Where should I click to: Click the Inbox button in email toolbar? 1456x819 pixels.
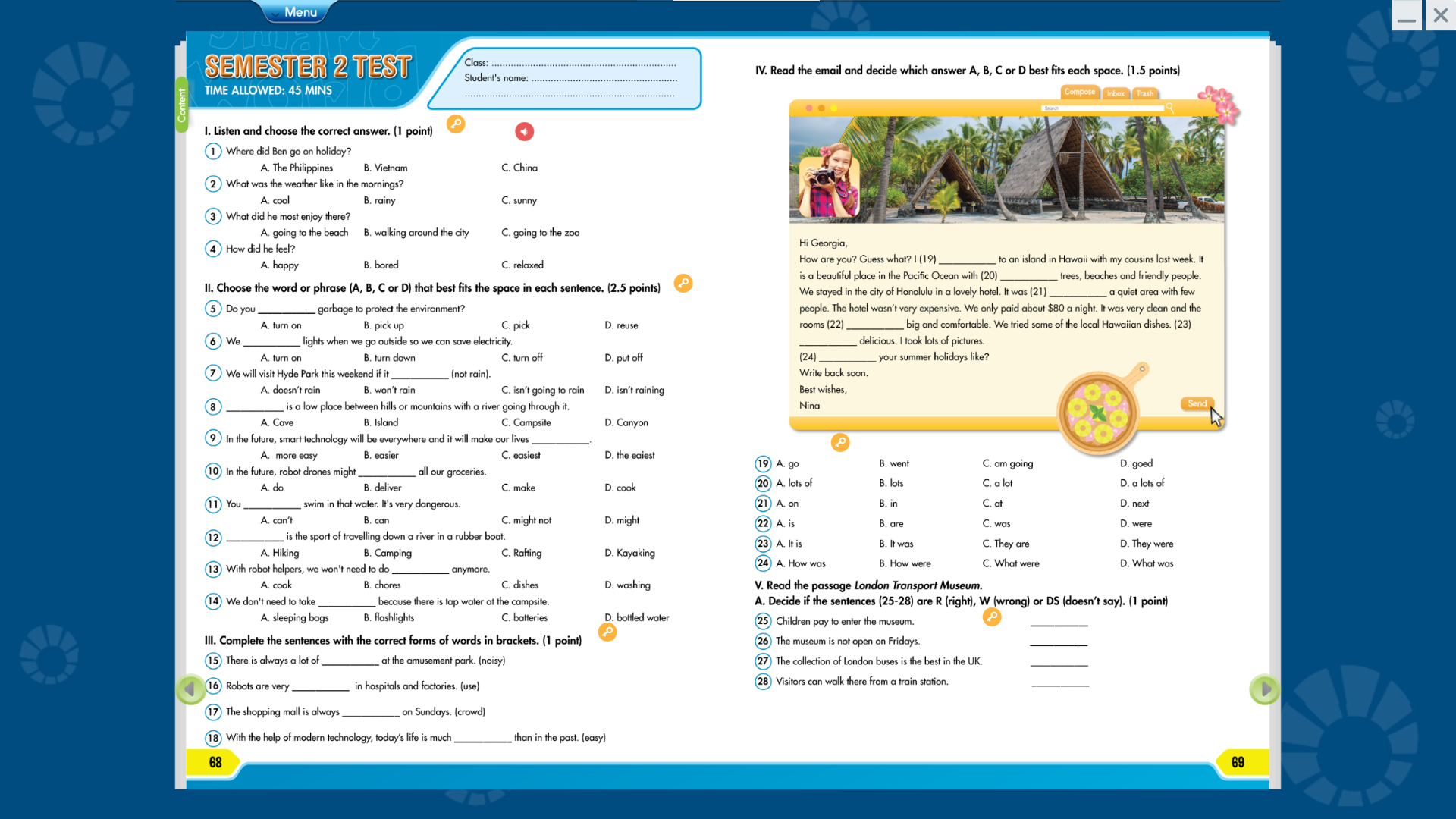[x=1115, y=92]
